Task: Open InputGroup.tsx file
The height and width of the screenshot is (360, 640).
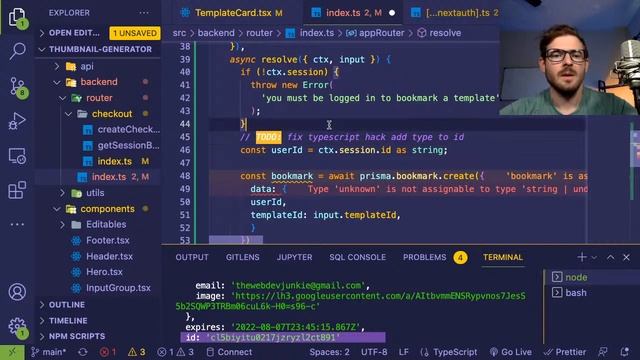Action: pos(118,288)
